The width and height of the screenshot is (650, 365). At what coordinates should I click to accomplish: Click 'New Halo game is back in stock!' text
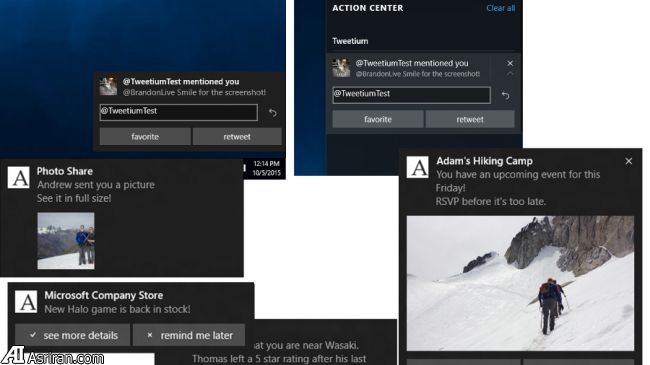(117, 309)
